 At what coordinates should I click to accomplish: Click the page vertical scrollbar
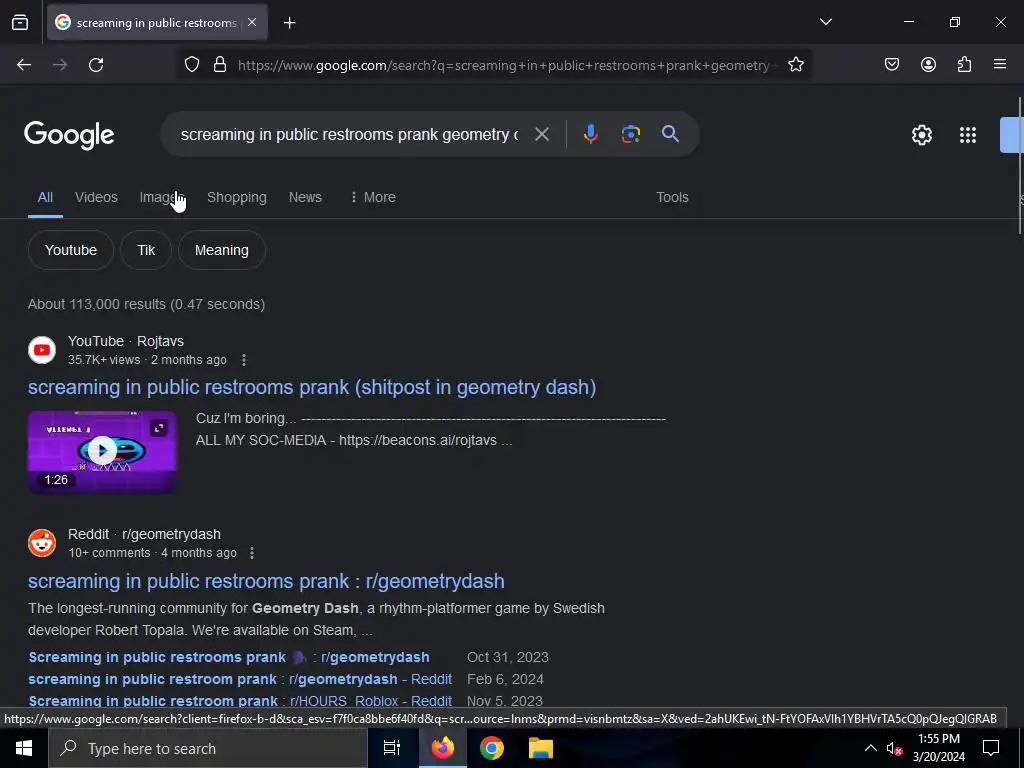1020,165
